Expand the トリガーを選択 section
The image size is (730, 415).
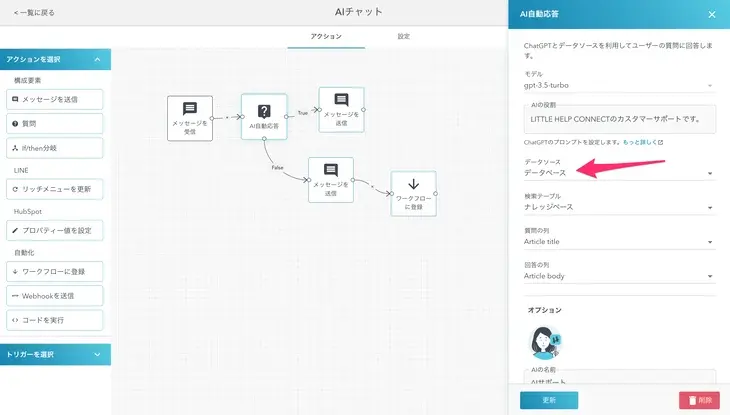[97, 354]
